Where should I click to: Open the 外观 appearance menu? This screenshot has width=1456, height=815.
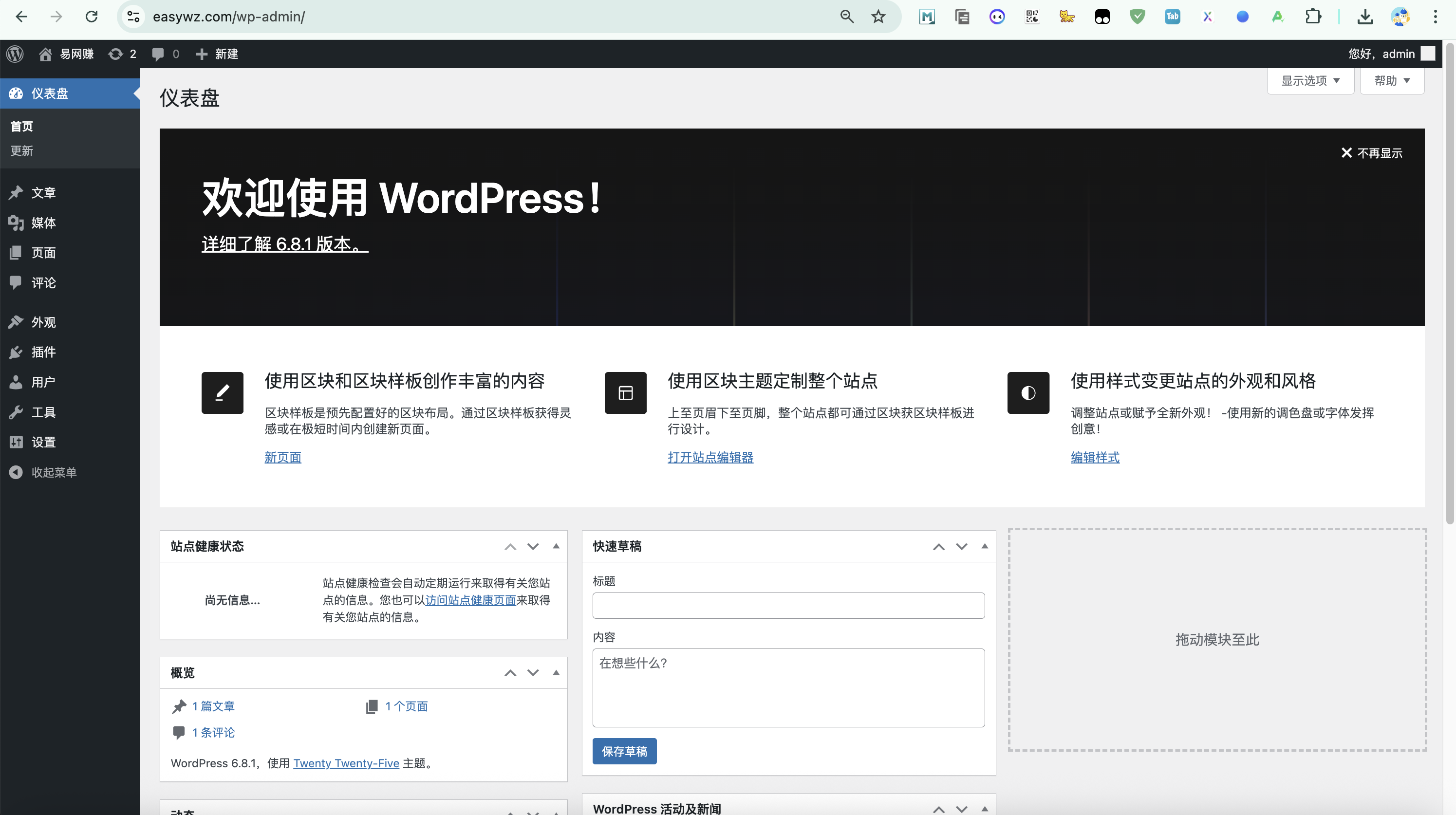[x=43, y=322]
